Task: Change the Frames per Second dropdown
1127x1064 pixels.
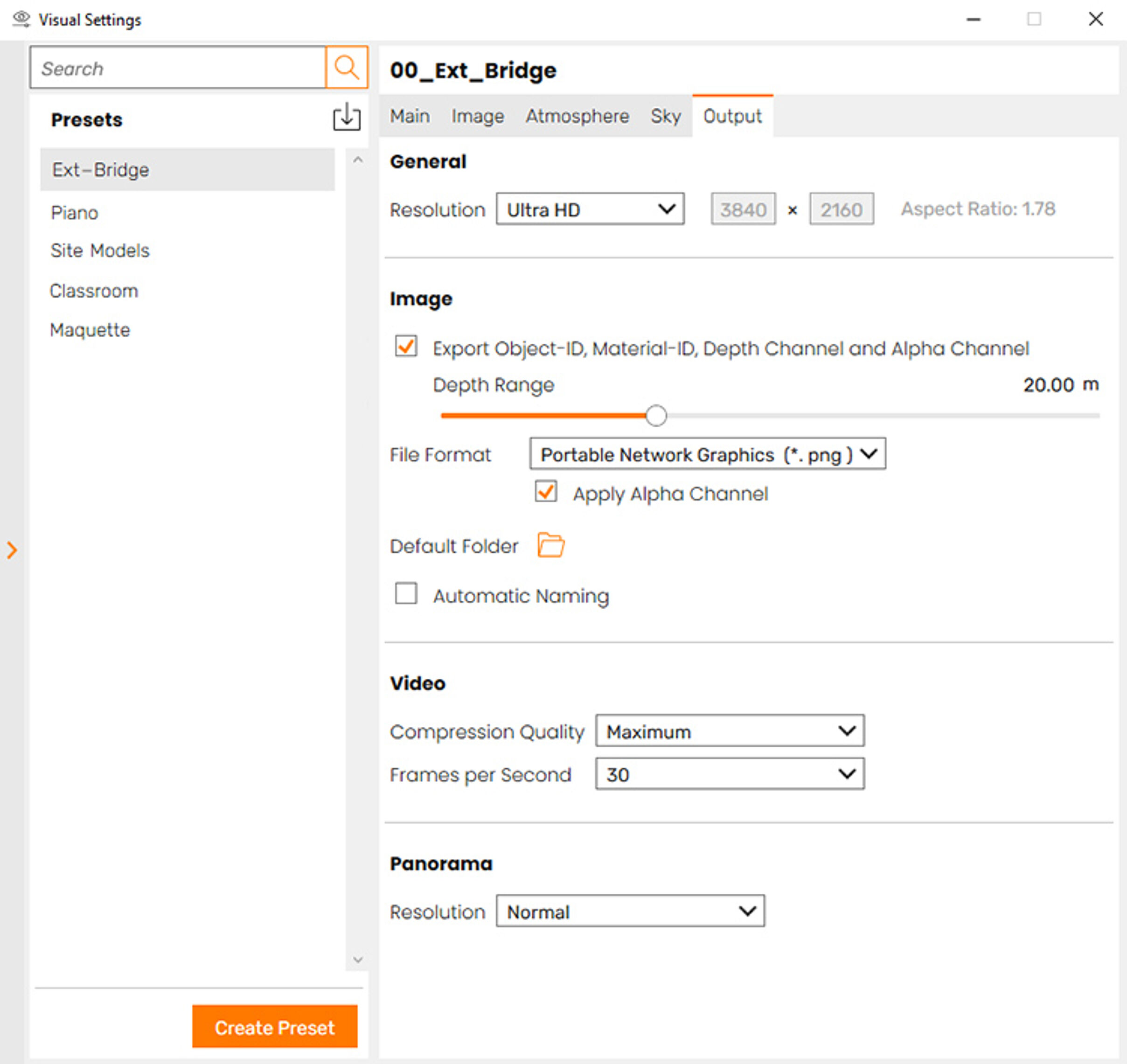Action: [x=730, y=774]
